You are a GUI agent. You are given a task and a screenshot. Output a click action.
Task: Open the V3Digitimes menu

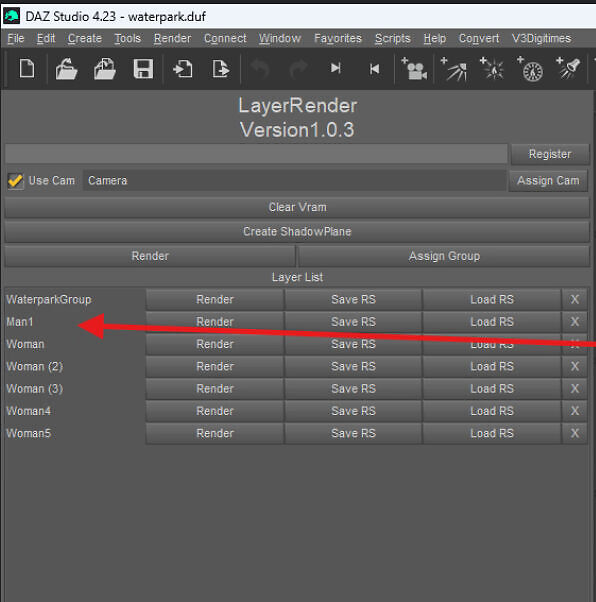coord(541,38)
